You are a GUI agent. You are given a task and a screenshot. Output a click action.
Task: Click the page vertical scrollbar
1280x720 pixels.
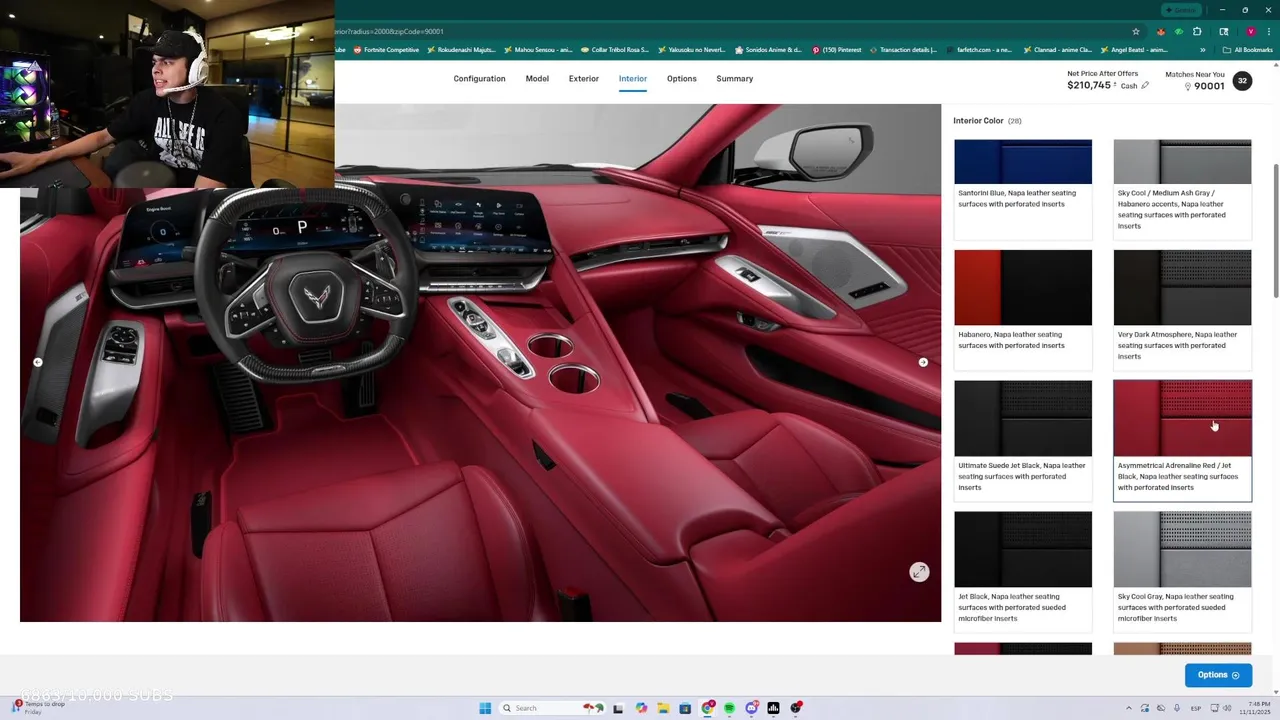tap(1275, 230)
